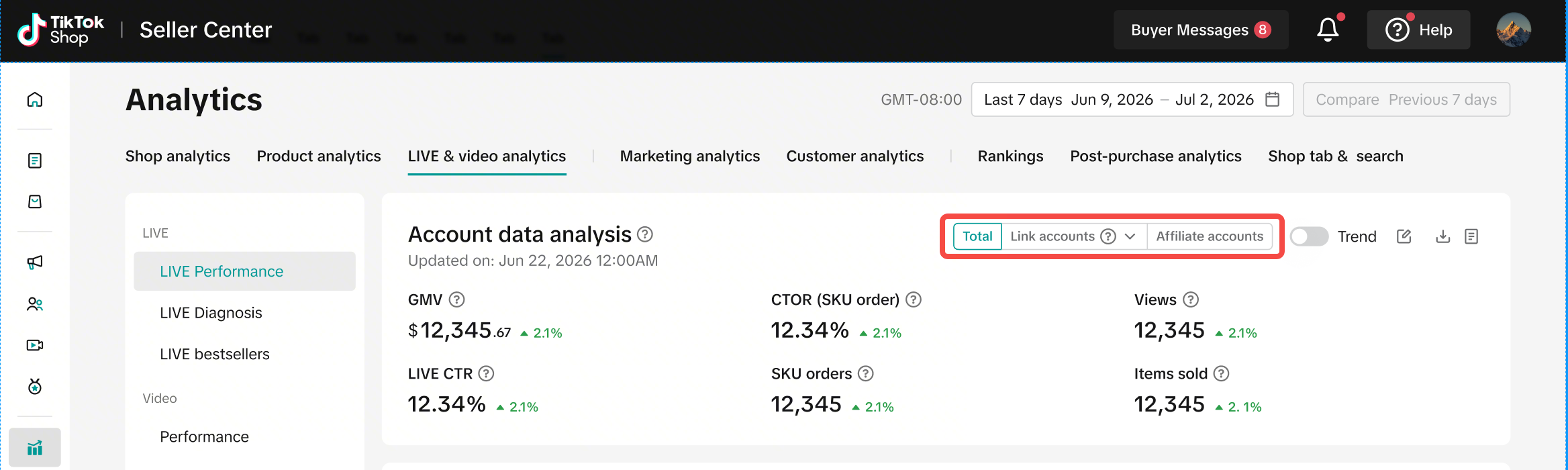
Task: Open the video camera icon in sidebar
Action: 35,345
